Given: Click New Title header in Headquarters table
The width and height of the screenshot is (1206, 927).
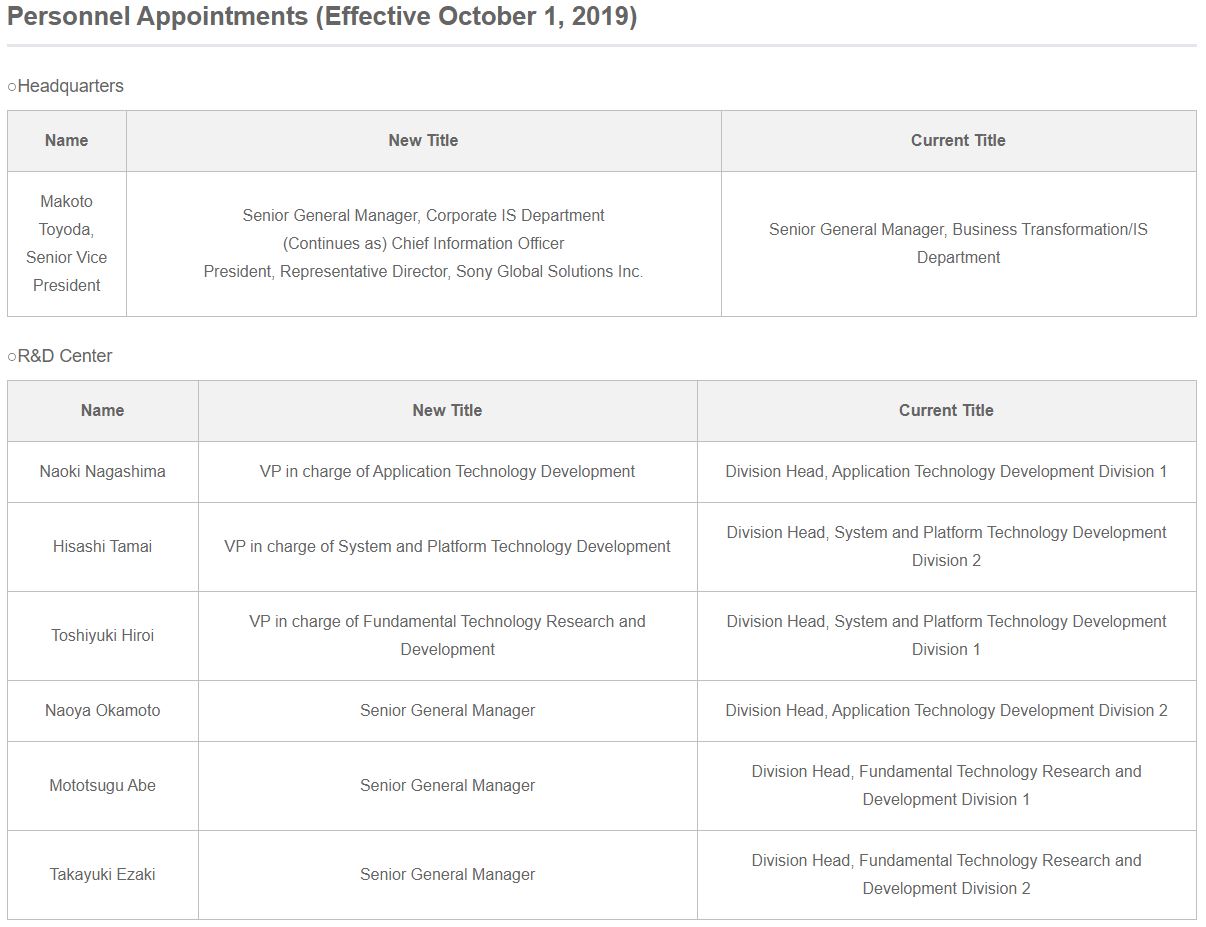Looking at the screenshot, I should click(x=423, y=141).
